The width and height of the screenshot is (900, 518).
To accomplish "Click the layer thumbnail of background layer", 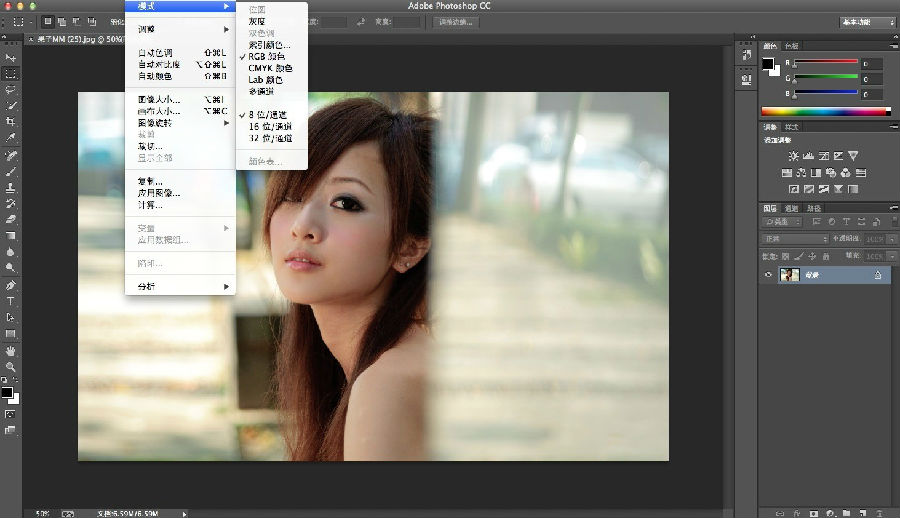I will point(790,275).
